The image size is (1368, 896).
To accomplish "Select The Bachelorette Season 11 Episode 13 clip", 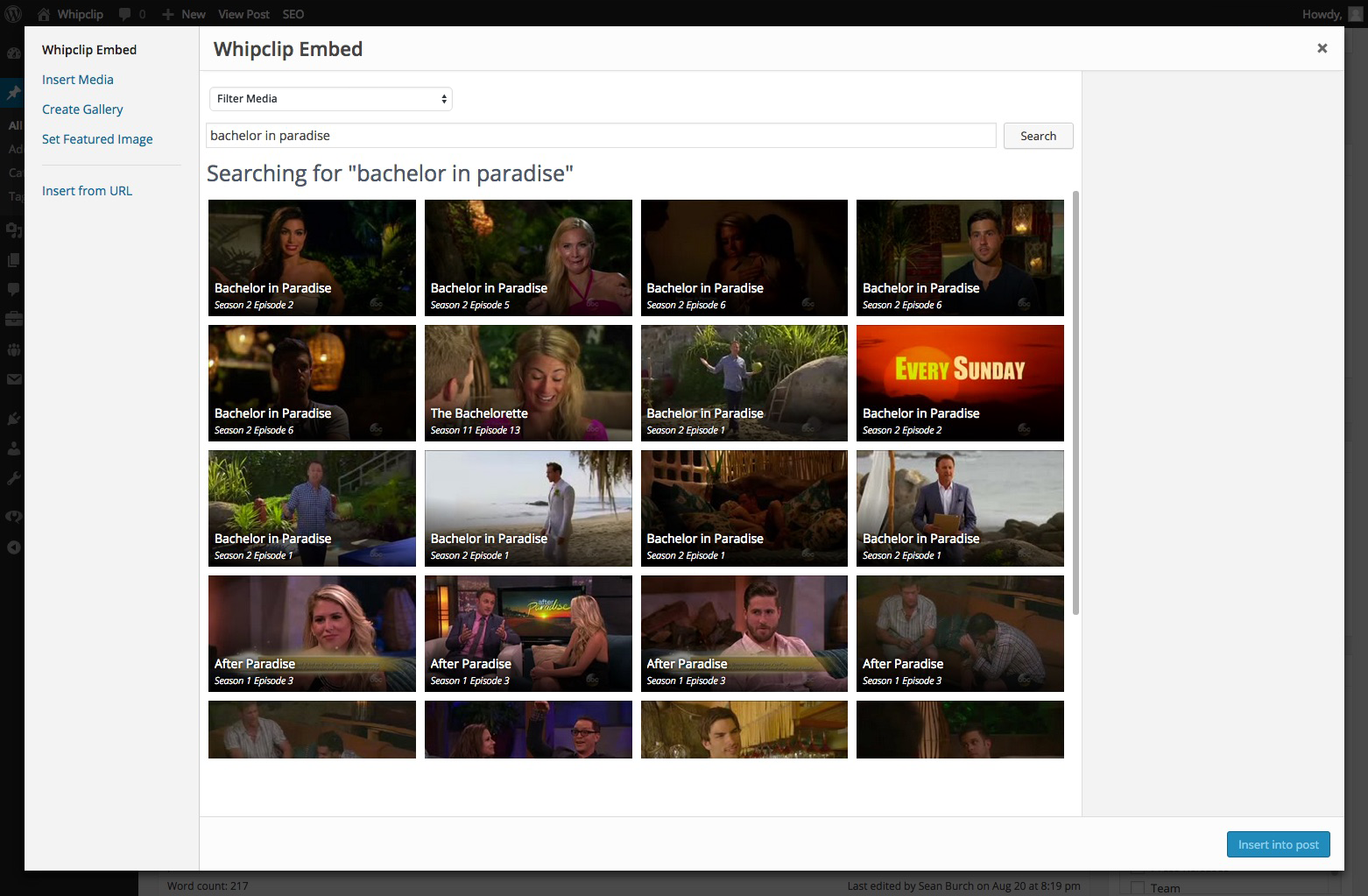I will click(528, 383).
